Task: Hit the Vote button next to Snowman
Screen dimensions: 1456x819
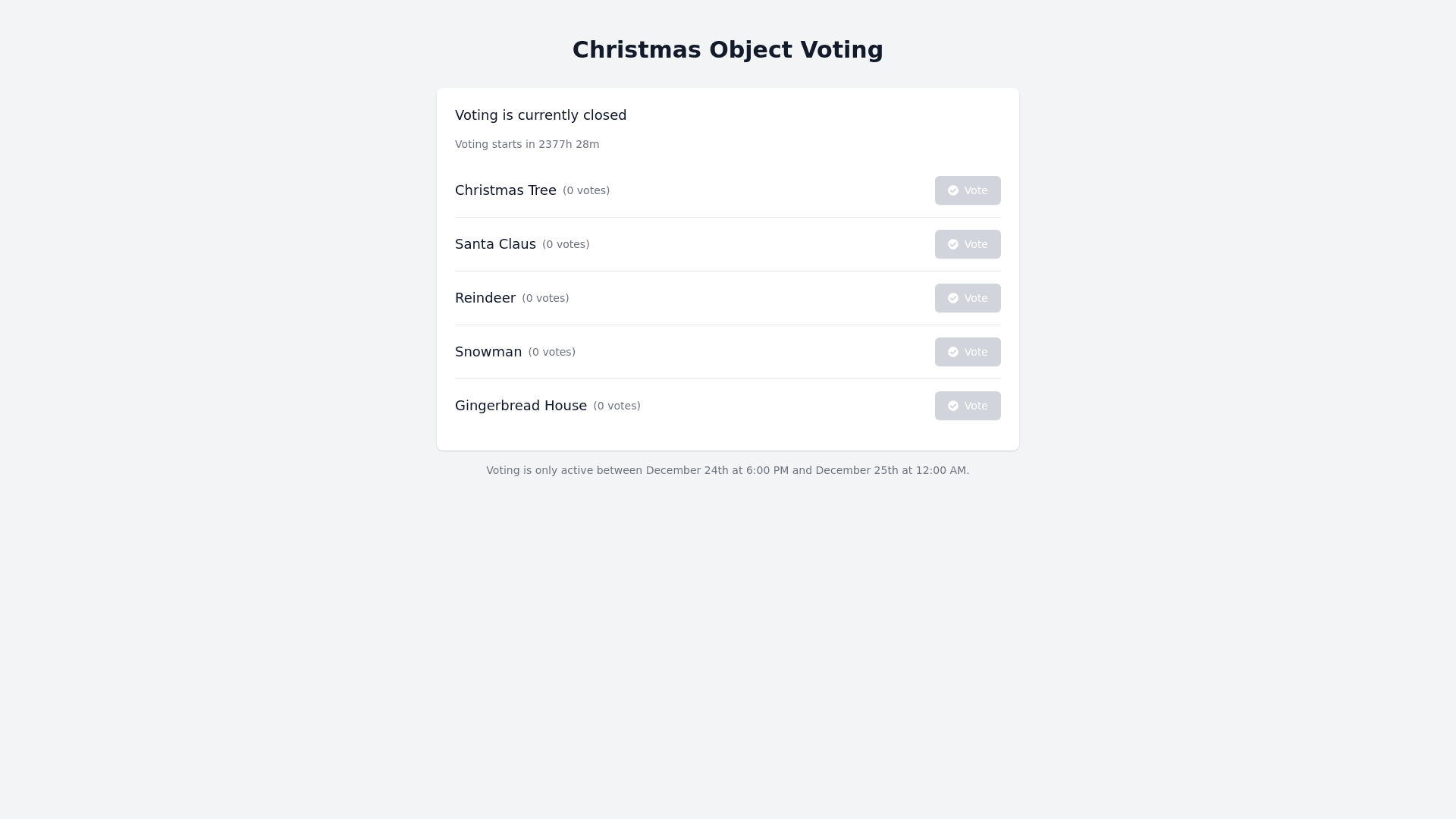Action: pos(968,352)
